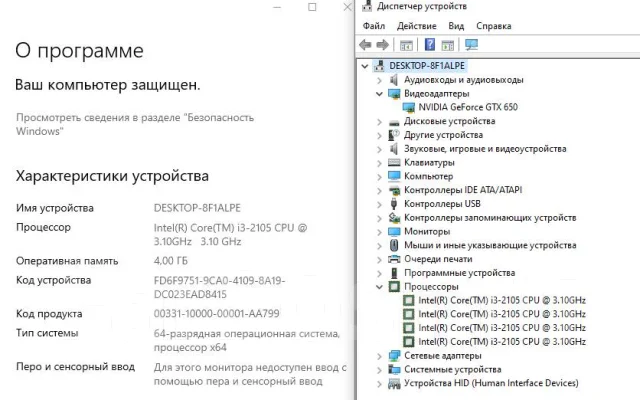Select the first Intel Core i3-2105 processor entry

(502, 300)
